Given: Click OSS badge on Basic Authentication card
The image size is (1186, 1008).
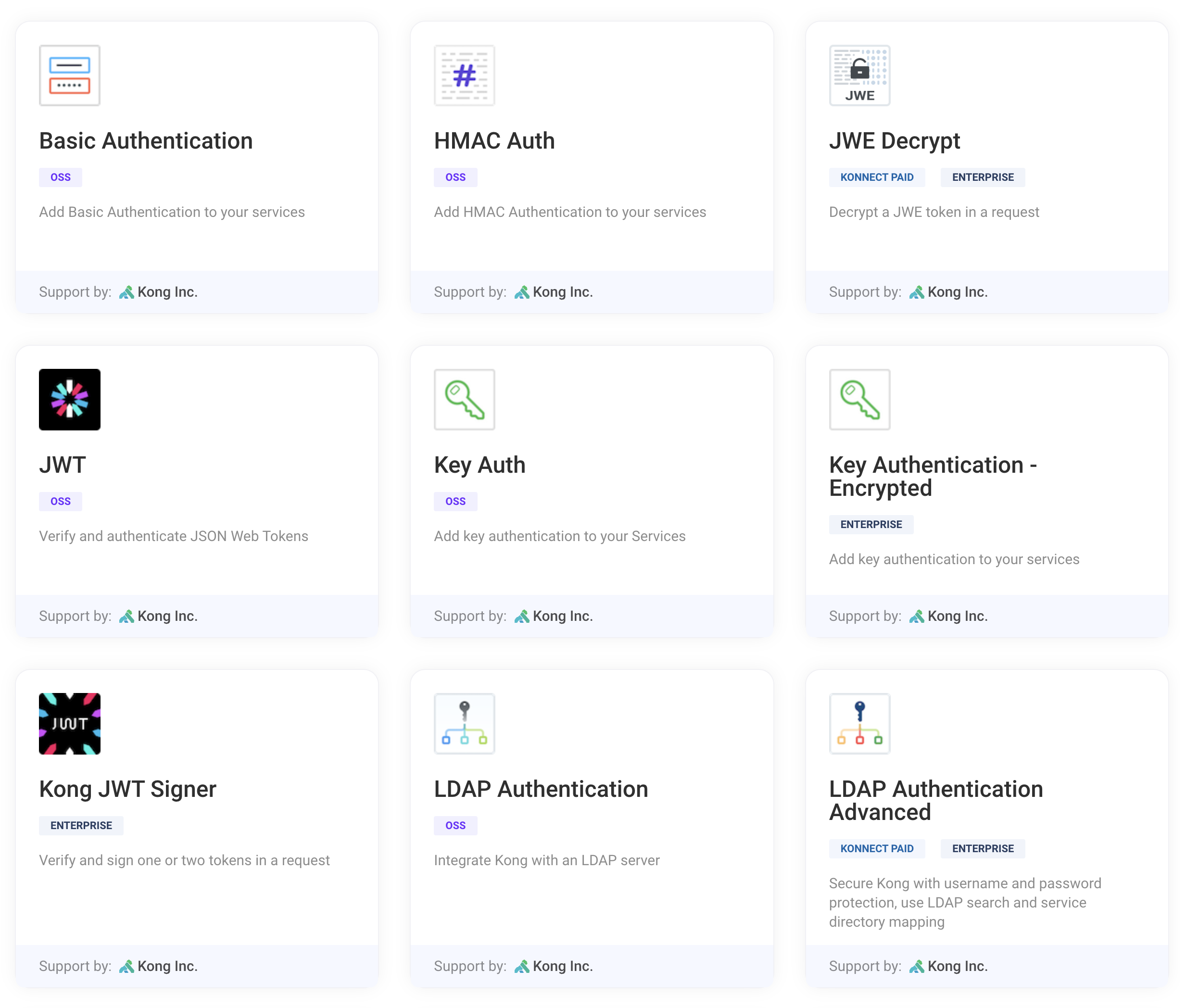Looking at the screenshot, I should coord(61,177).
